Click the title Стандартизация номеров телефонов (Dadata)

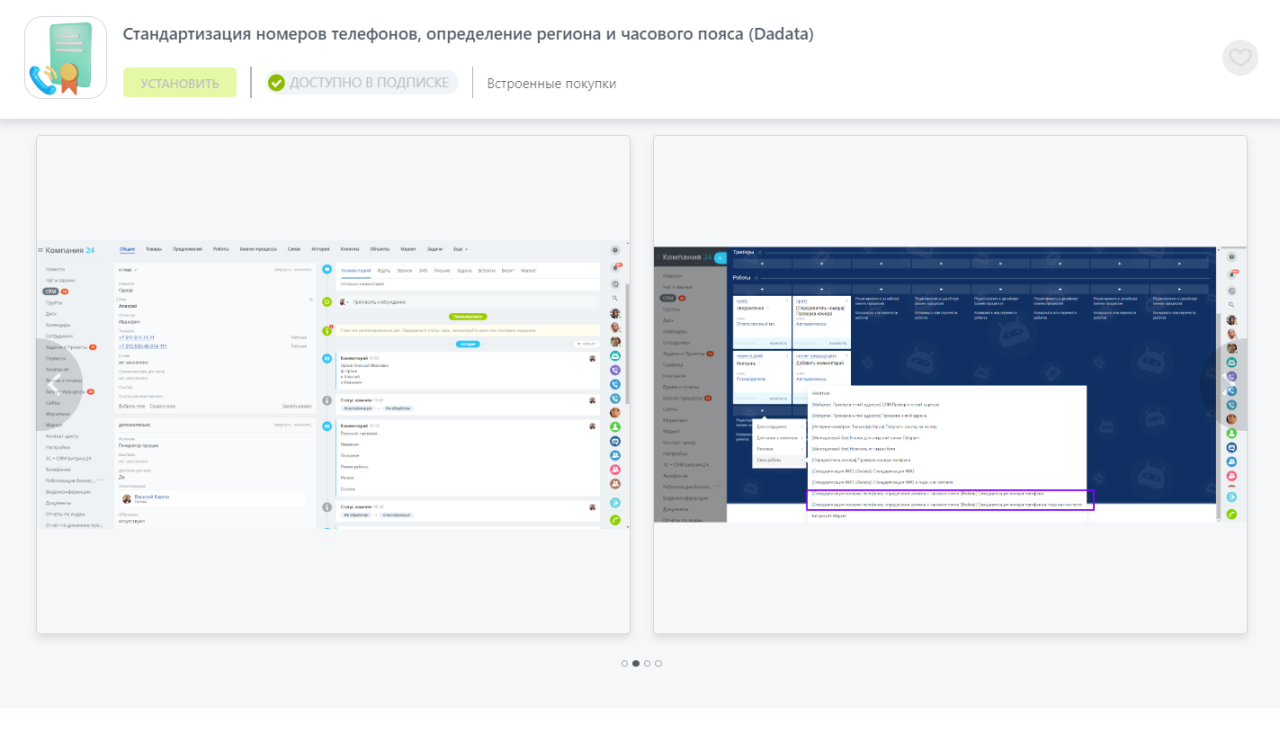click(468, 34)
